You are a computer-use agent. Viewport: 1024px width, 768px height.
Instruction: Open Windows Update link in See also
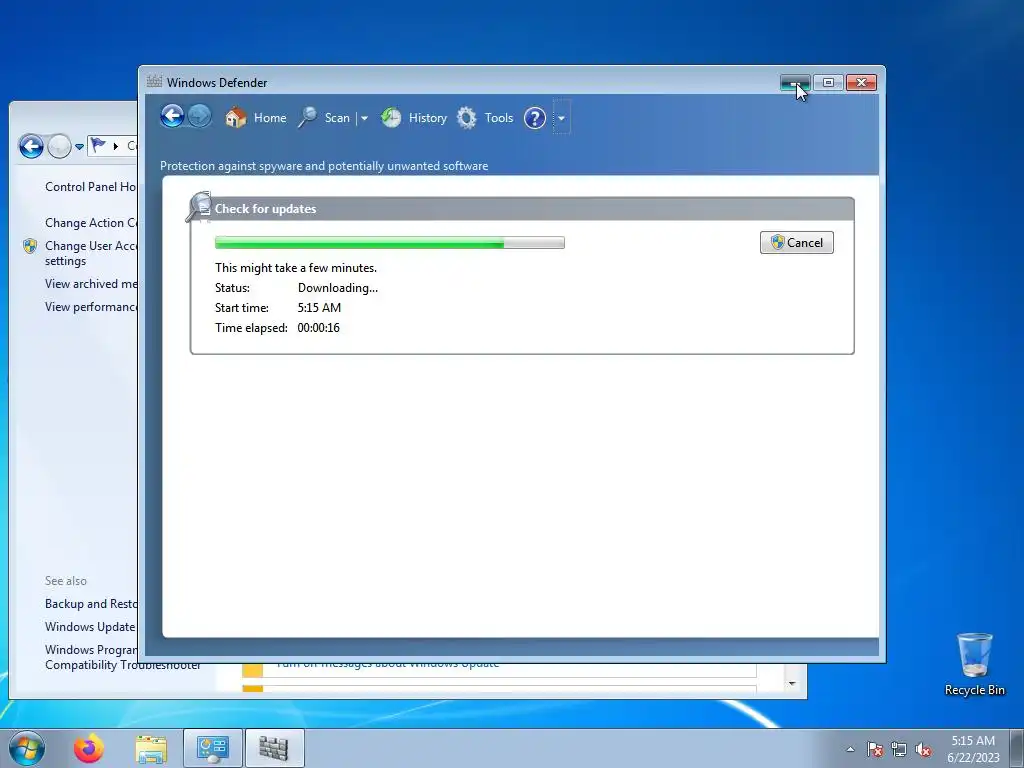(90, 627)
